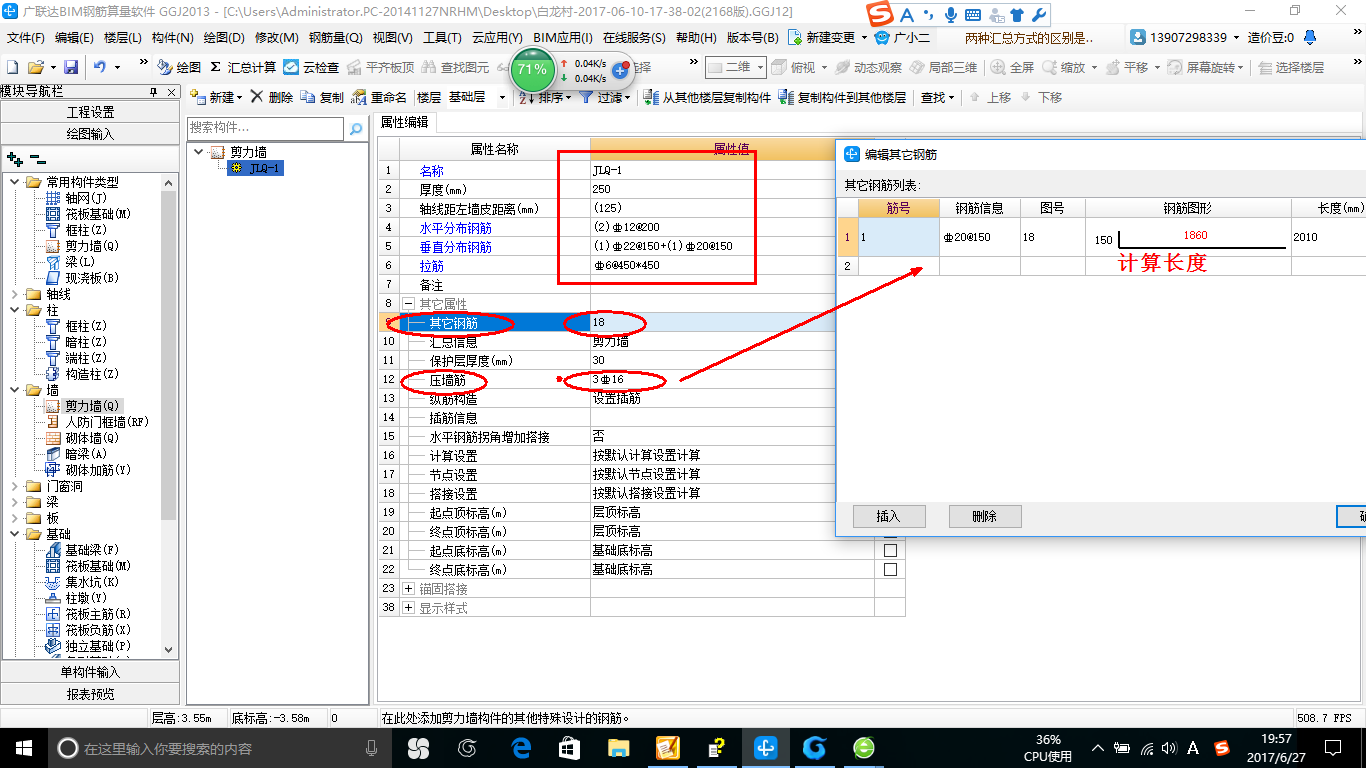The image size is (1366, 768).
Task: Click 局部三维 partial 3D tool
Action: click(943, 67)
